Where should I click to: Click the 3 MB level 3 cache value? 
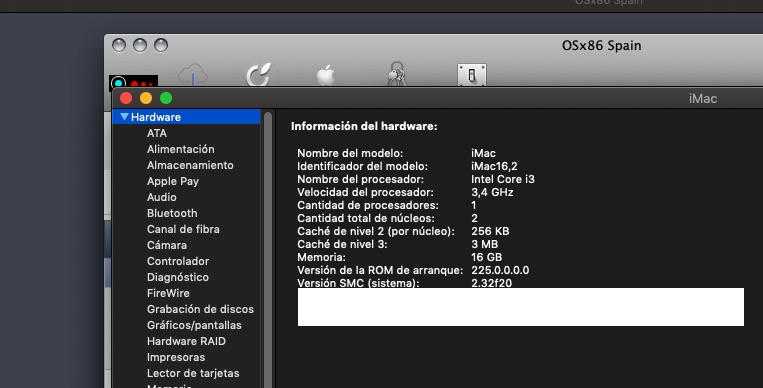tap(484, 244)
